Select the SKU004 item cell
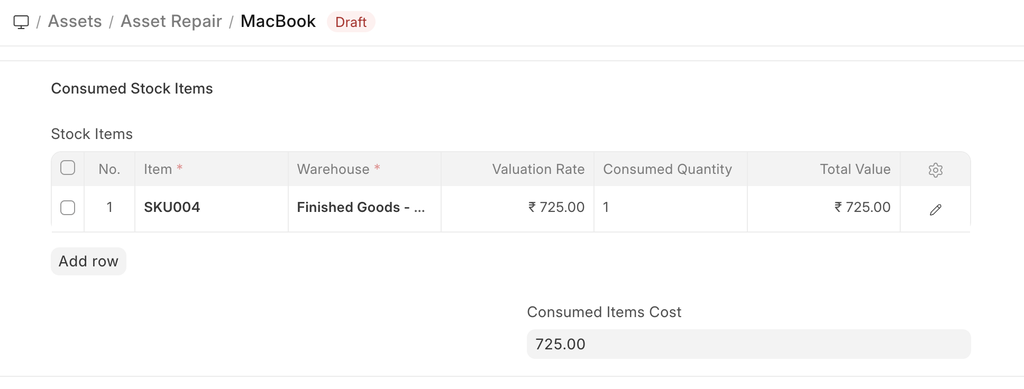The height and width of the screenshot is (389, 1024). point(212,208)
